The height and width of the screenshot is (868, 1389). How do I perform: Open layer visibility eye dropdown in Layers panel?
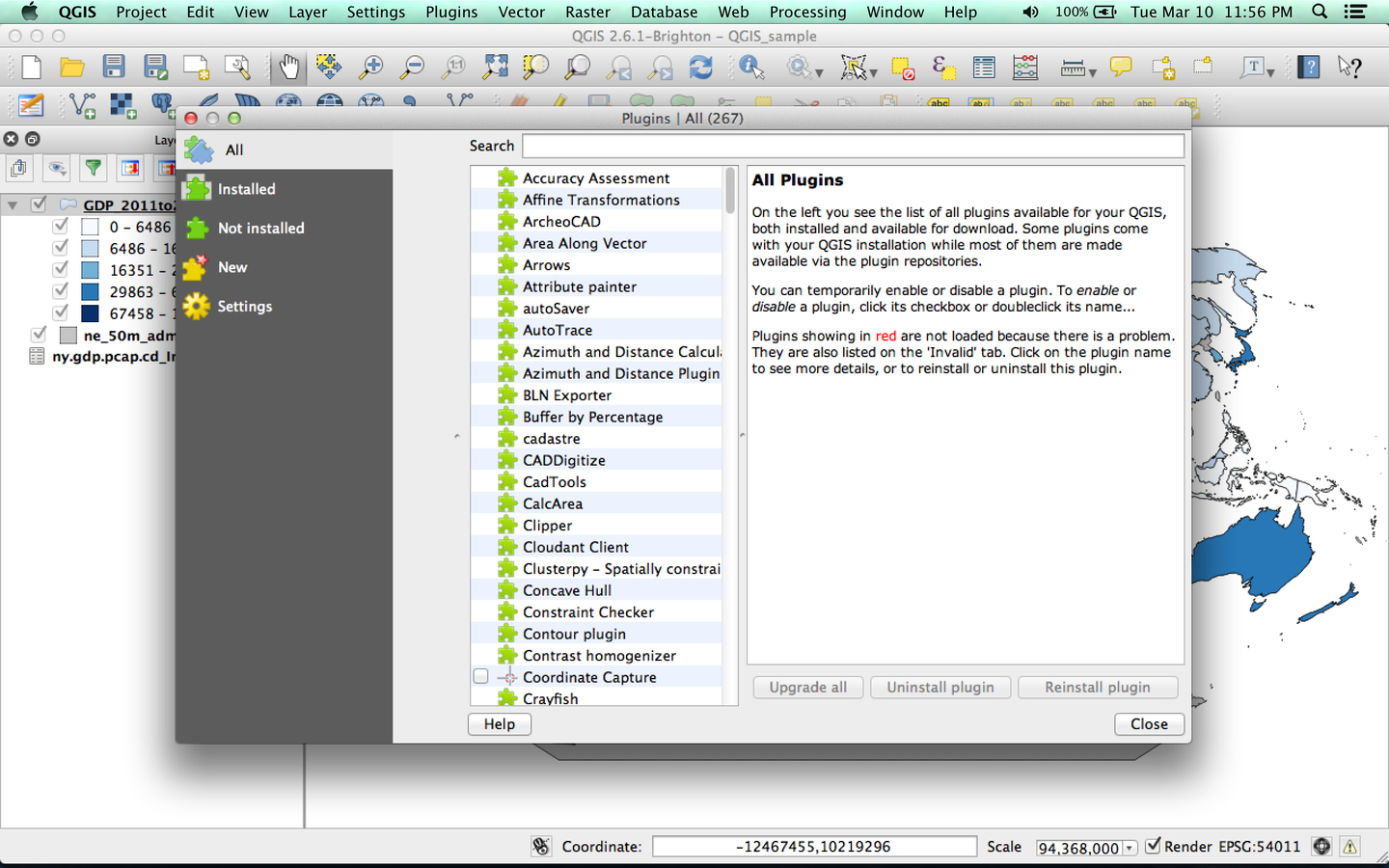57,168
